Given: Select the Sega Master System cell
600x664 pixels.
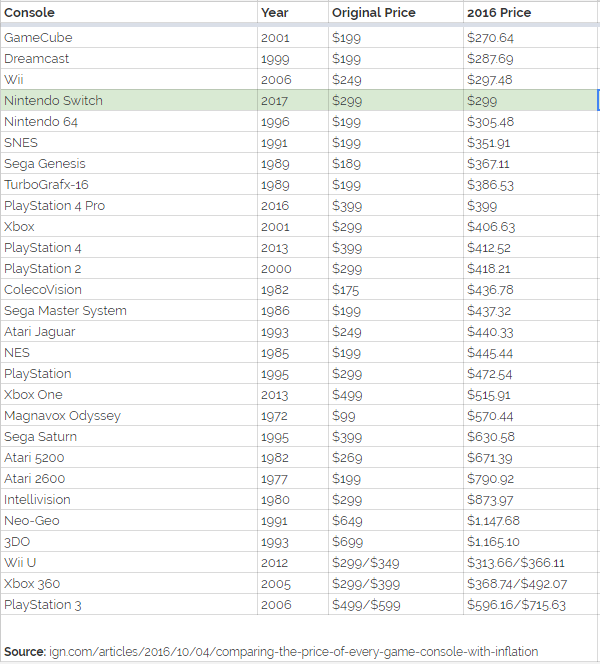Looking at the screenshot, I should pyautogui.click(x=129, y=310).
